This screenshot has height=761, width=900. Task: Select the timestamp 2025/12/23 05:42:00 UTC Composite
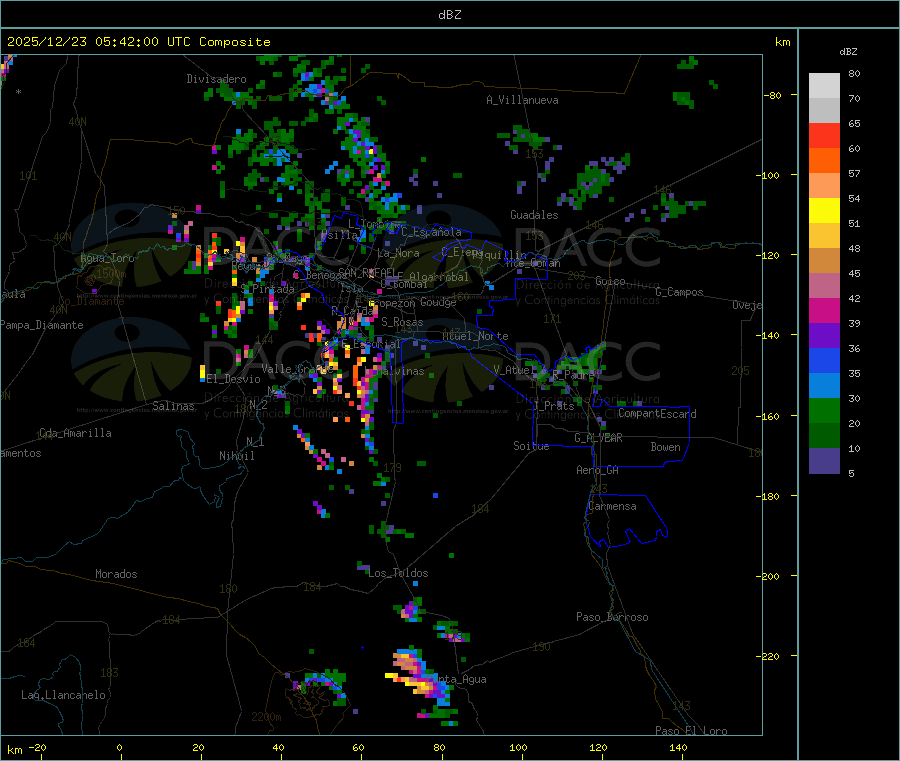[138, 42]
